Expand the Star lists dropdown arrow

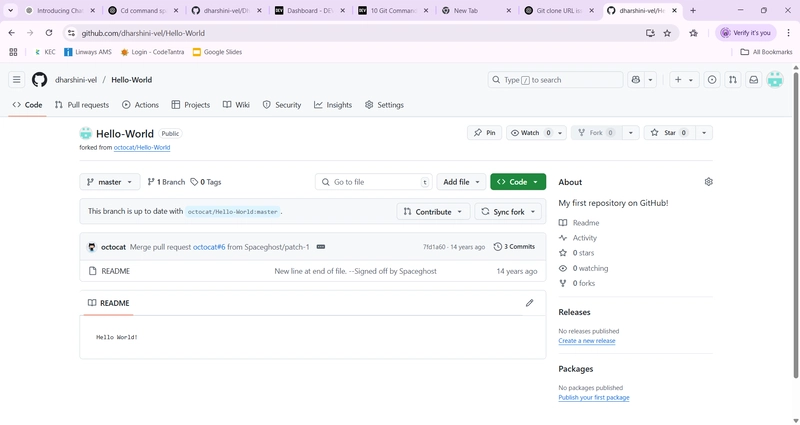(704, 133)
